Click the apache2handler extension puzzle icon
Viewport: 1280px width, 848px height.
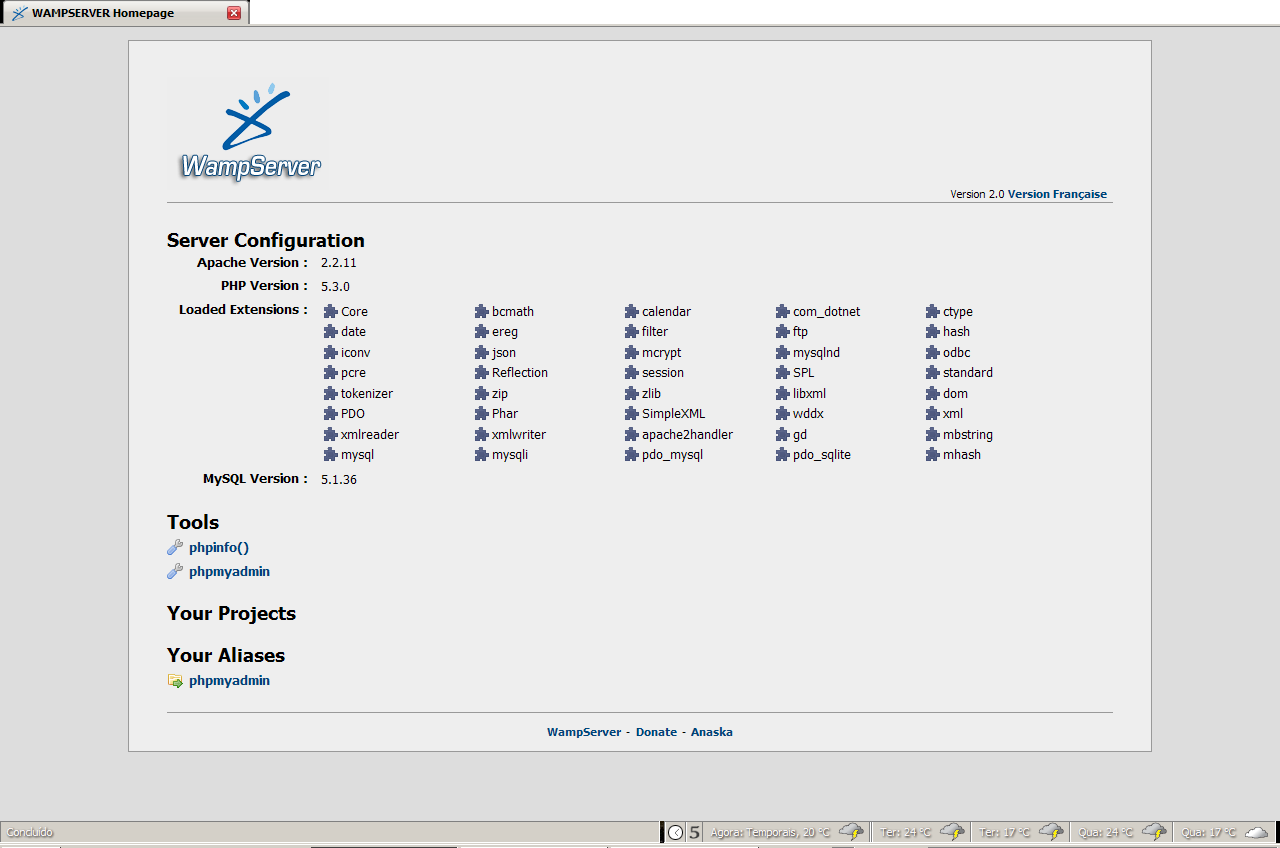pyautogui.click(x=632, y=434)
